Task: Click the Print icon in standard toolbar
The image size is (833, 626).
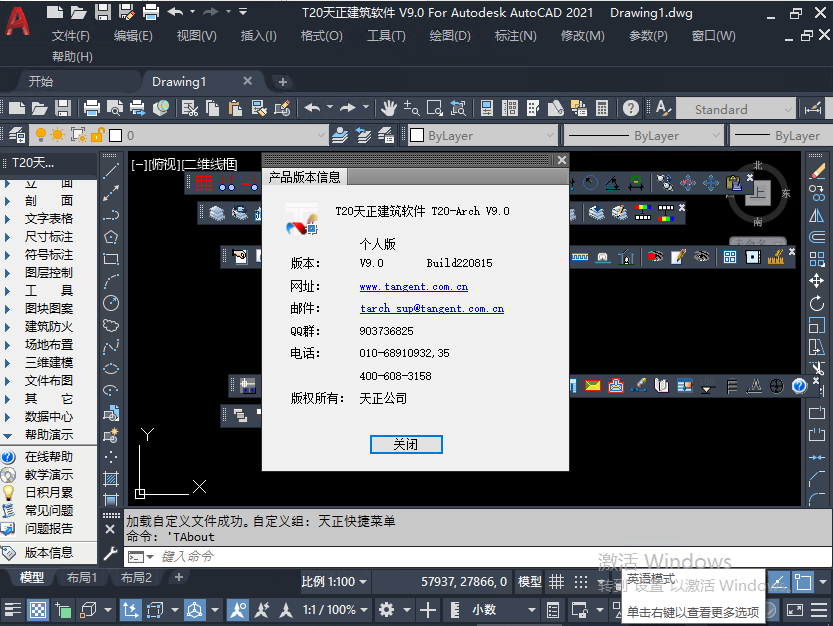Action: tap(92, 108)
